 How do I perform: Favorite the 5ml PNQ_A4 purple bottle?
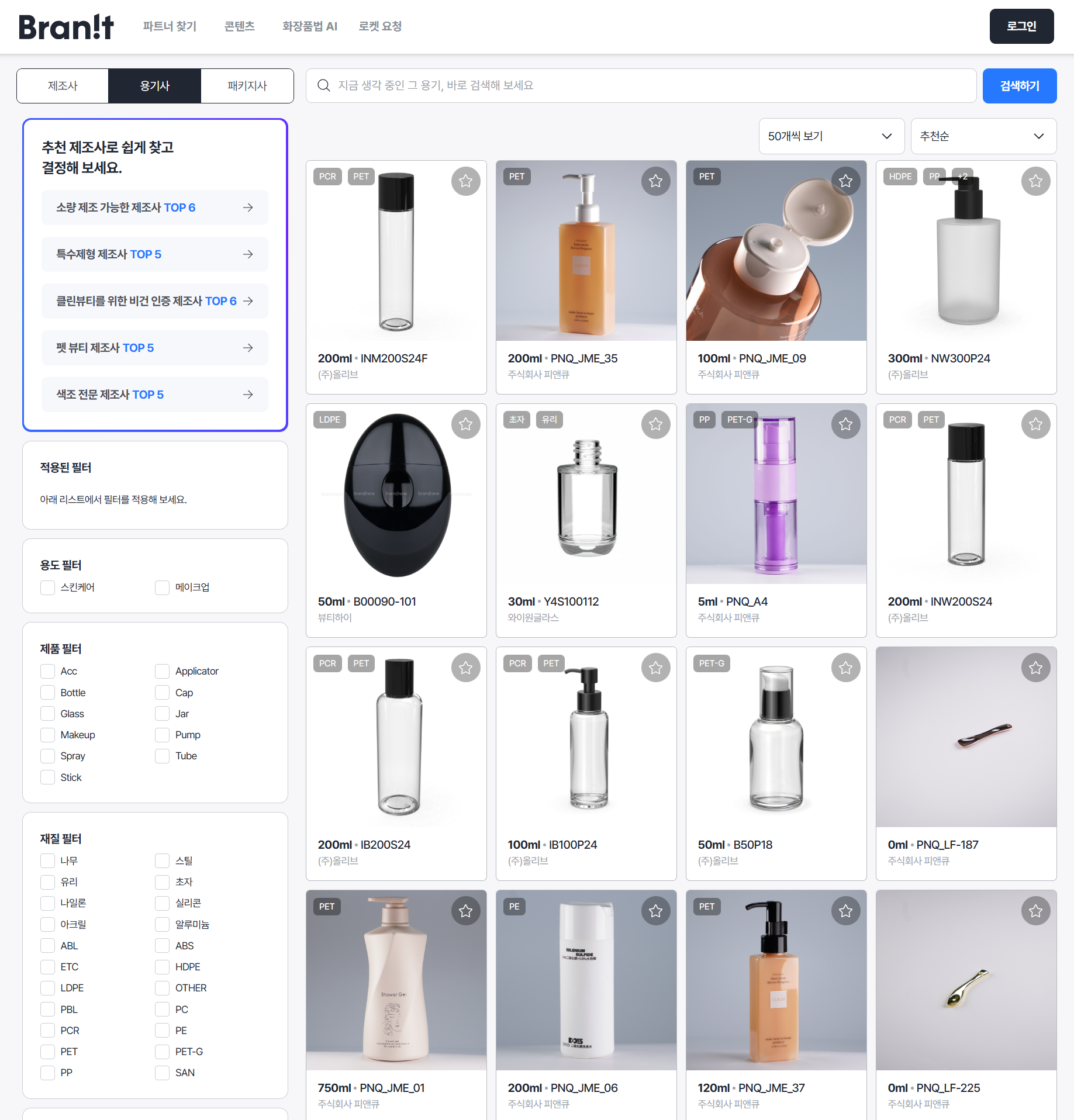point(845,424)
